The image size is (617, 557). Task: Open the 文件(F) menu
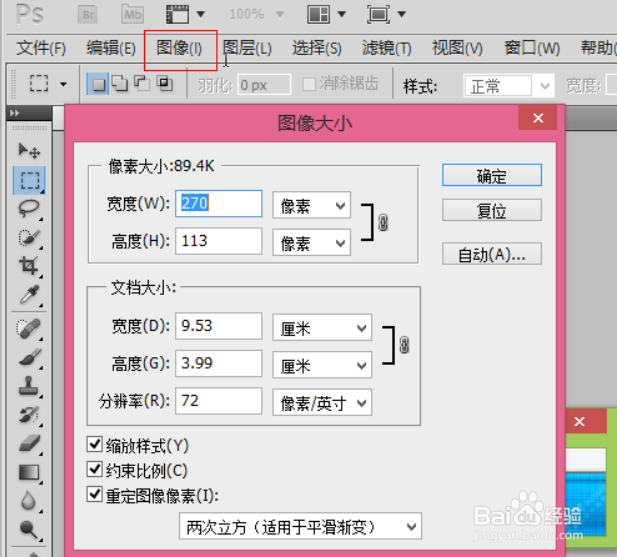(x=41, y=48)
